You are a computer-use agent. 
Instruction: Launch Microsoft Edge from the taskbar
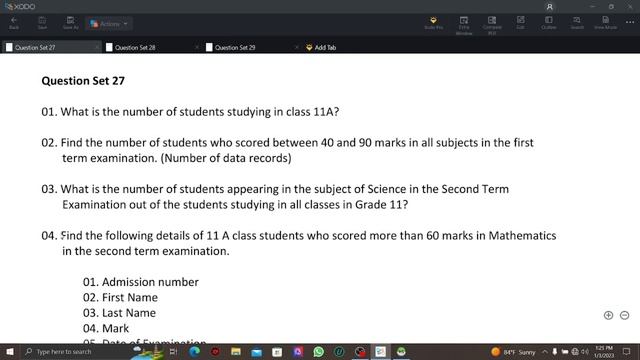194,351
